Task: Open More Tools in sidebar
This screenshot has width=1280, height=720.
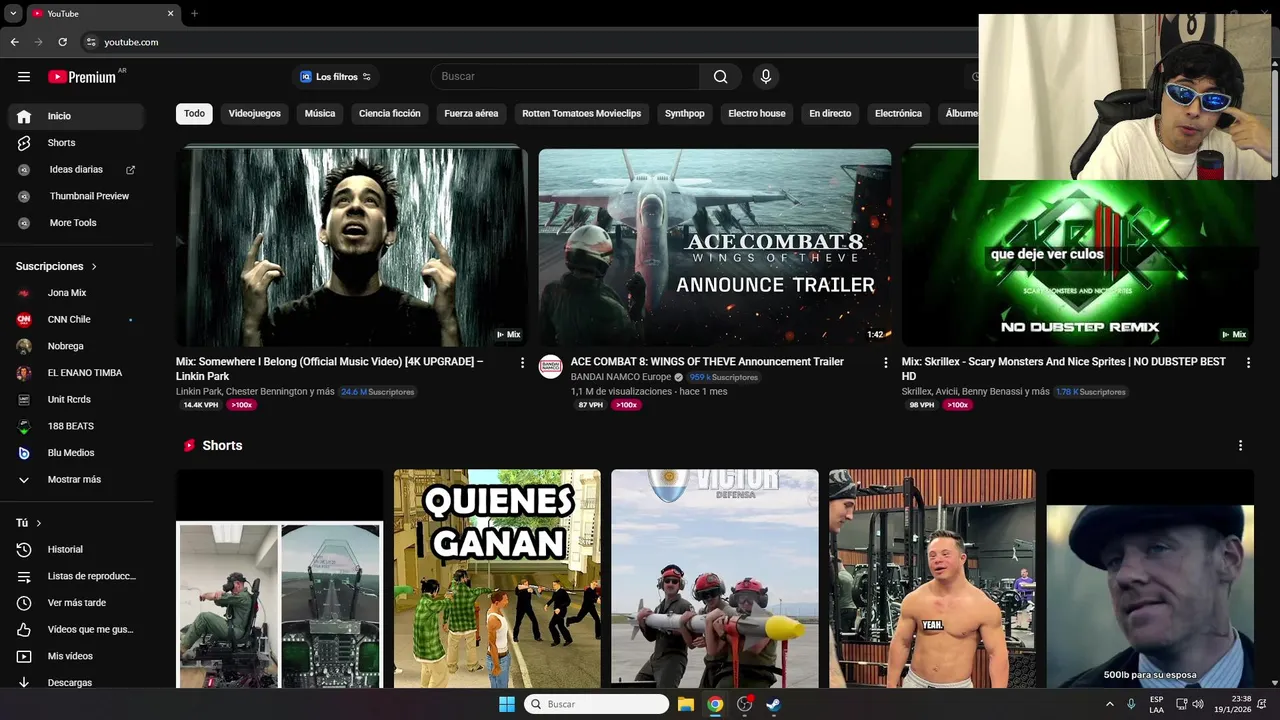Action: point(77,223)
